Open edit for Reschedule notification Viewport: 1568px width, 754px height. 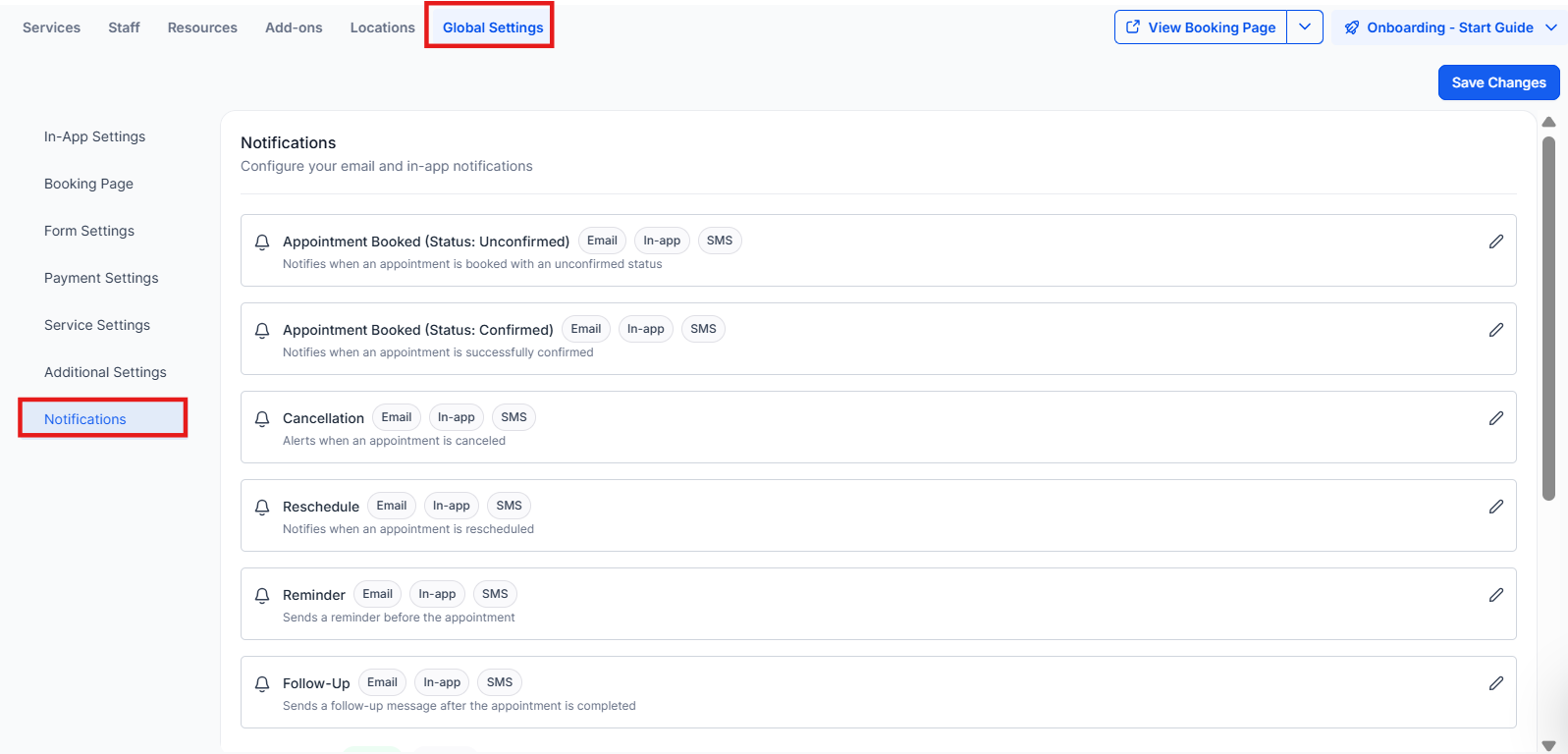[x=1495, y=507]
